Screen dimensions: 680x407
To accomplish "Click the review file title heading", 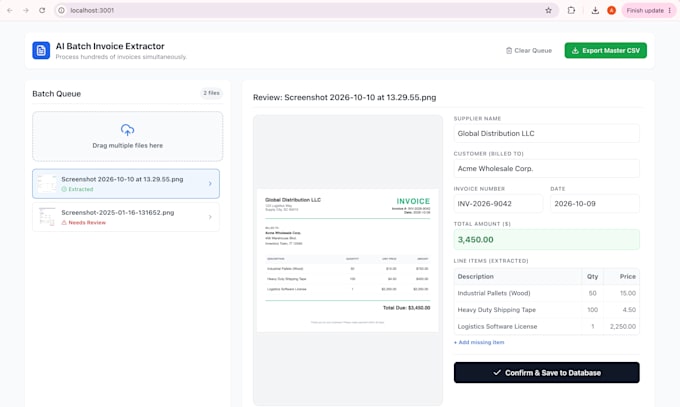I will point(344,98).
